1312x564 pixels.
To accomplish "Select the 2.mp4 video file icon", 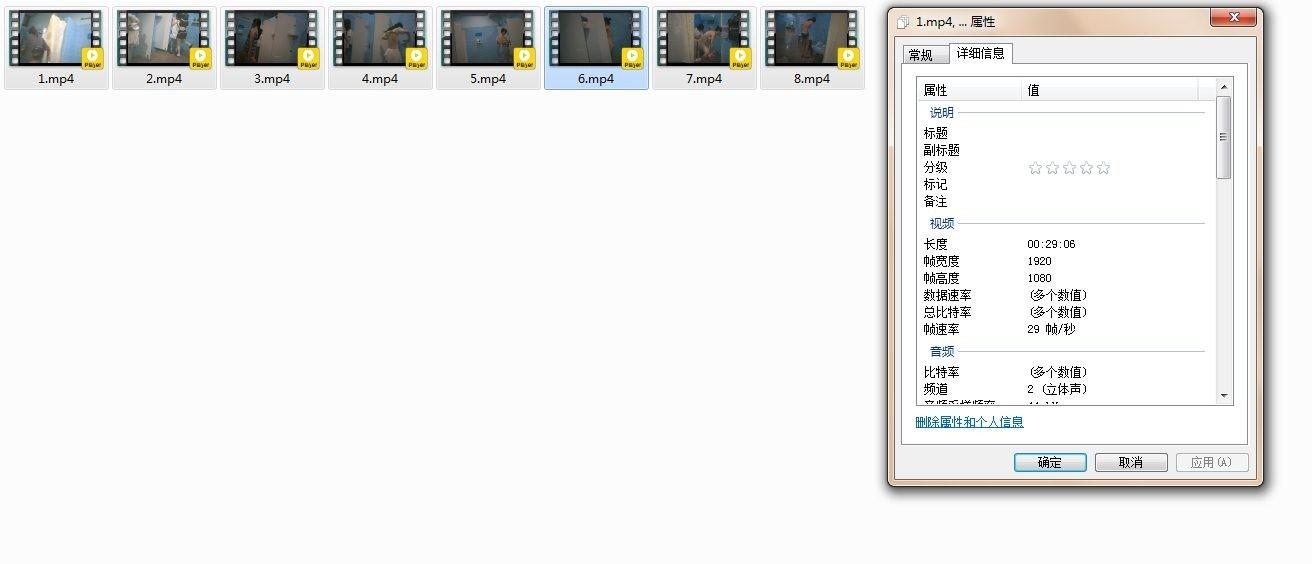I will 164,41.
